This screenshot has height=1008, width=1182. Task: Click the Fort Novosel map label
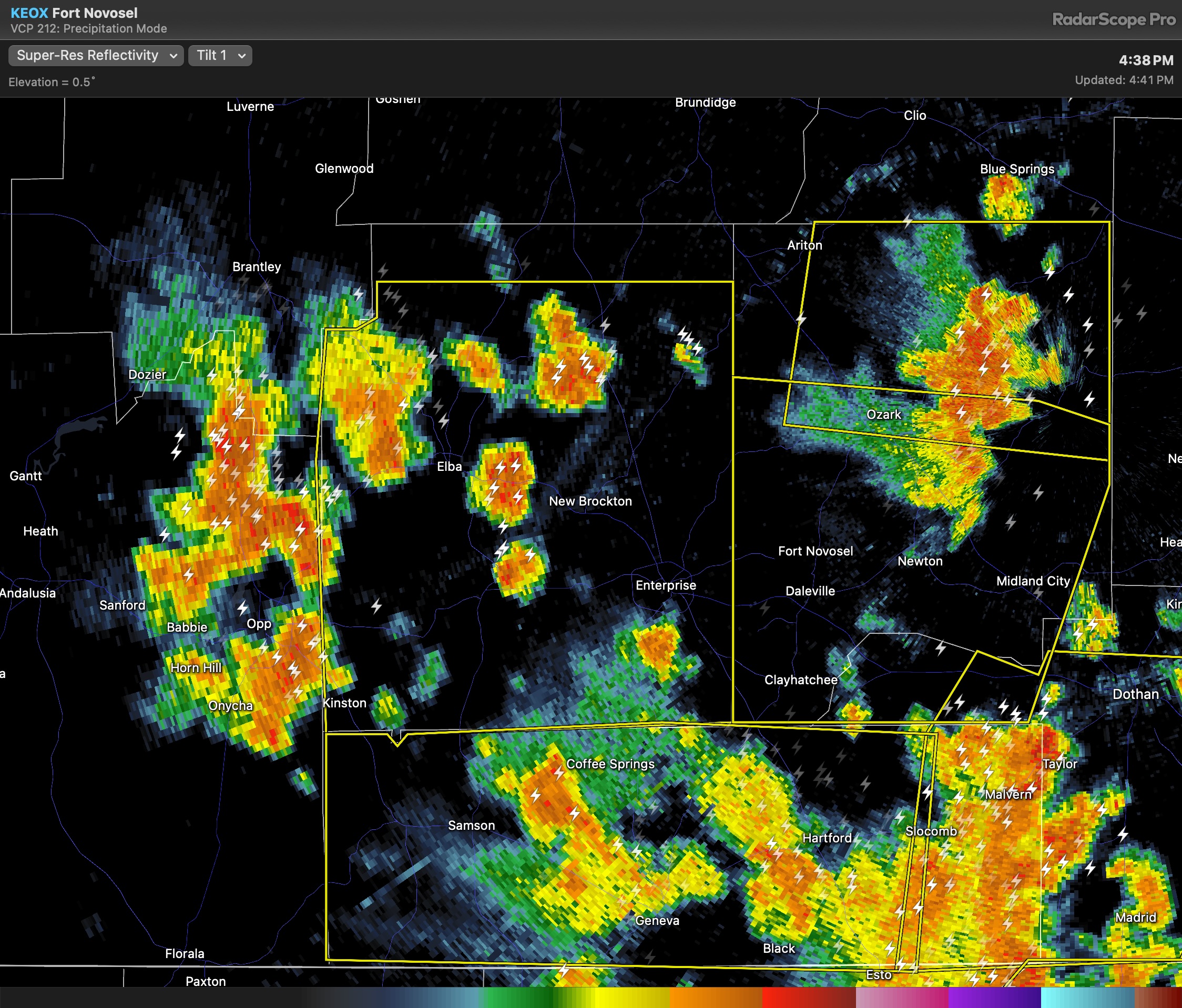pos(815,551)
